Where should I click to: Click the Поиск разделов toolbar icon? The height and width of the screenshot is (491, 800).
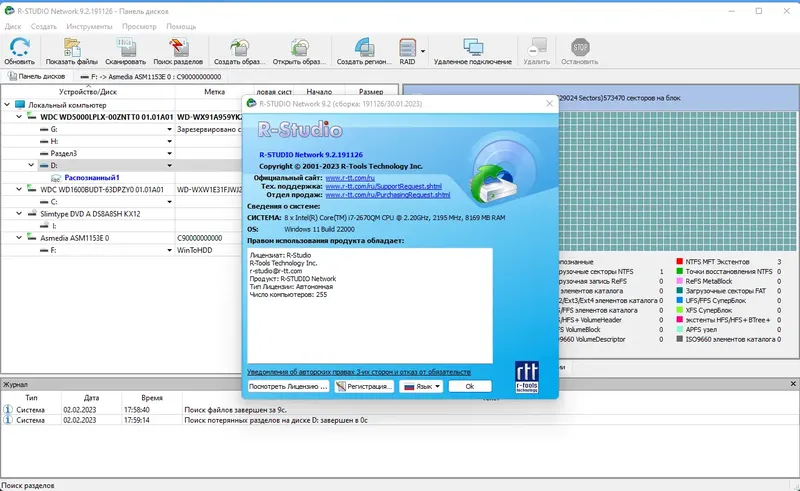178,47
